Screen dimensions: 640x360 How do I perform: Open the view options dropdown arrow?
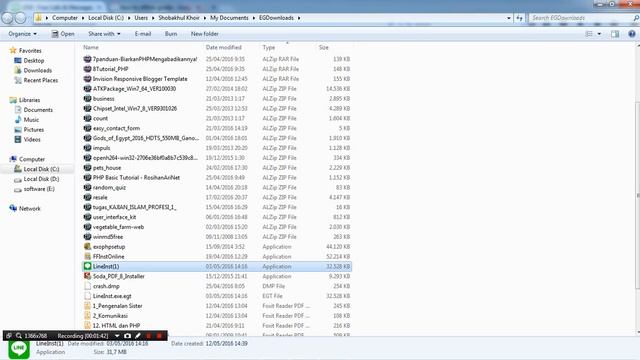coord(599,34)
